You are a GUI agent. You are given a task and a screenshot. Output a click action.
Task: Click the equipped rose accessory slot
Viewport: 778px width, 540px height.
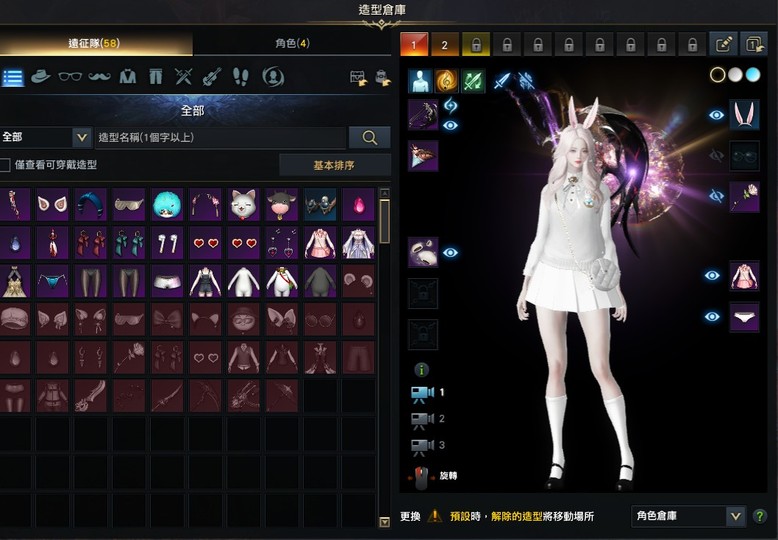click(744, 197)
